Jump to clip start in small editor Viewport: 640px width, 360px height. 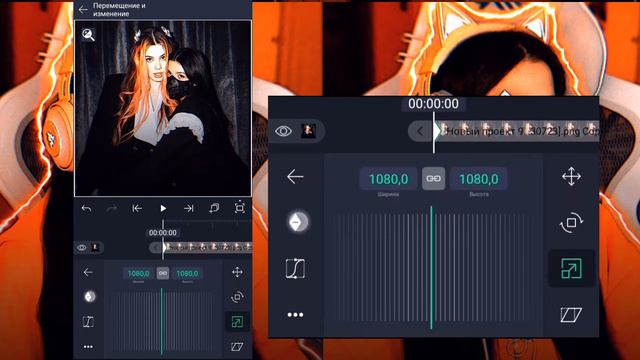pos(137,209)
